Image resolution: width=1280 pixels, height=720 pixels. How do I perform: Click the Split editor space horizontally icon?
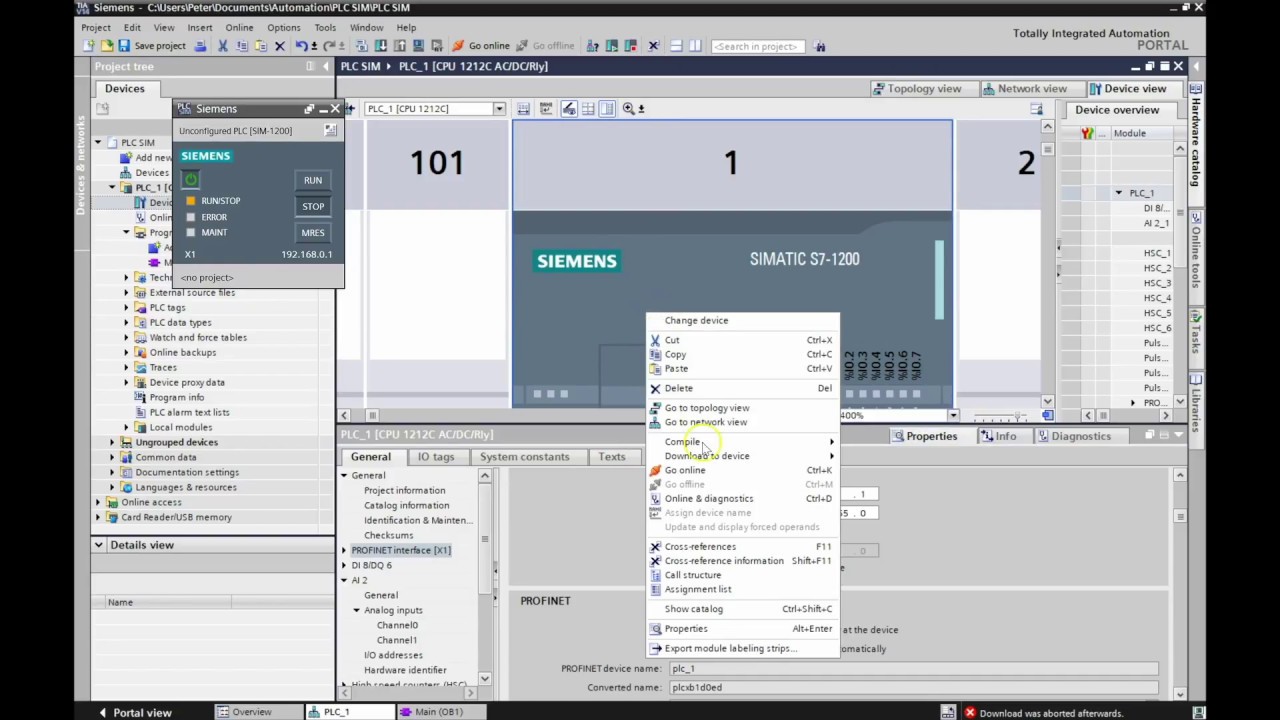pyautogui.click(x=677, y=46)
